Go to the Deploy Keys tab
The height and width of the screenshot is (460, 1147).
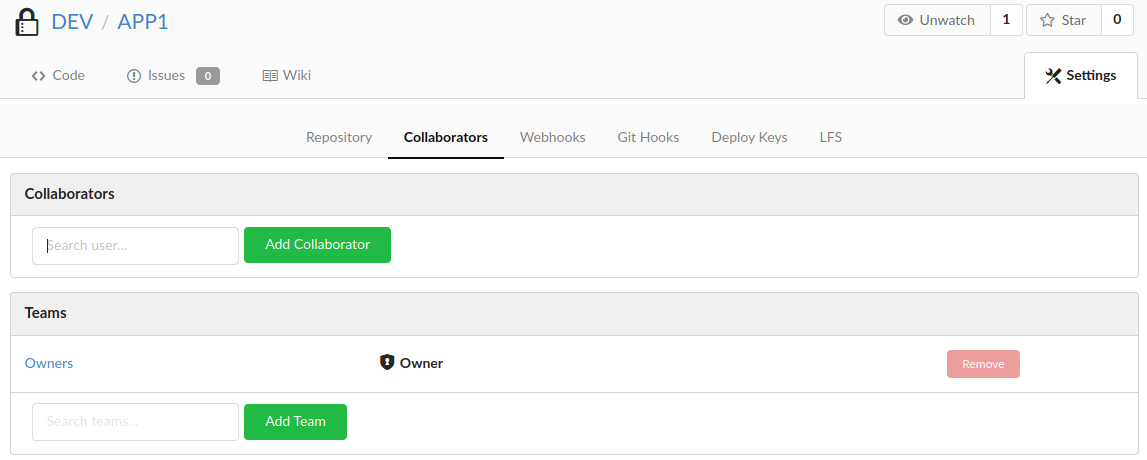pos(749,137)
